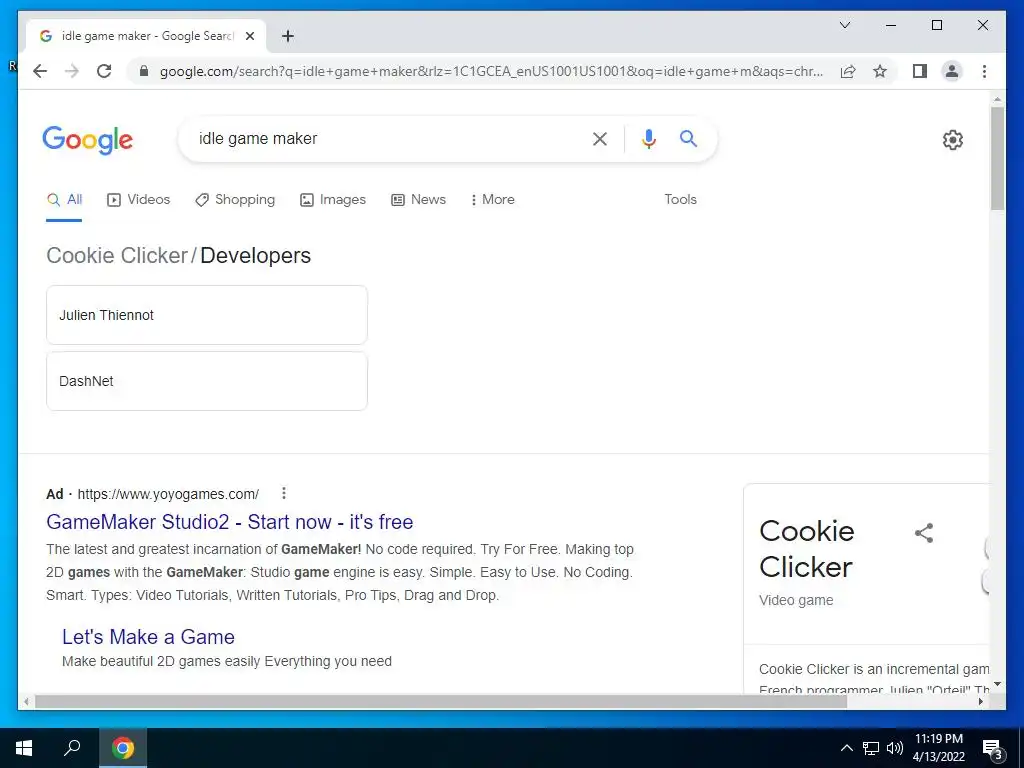The width and height of the screenshot is (1024, 768).
Task: View site info via the lock icon
Action: pyautogui.click(x=144, y=71)
